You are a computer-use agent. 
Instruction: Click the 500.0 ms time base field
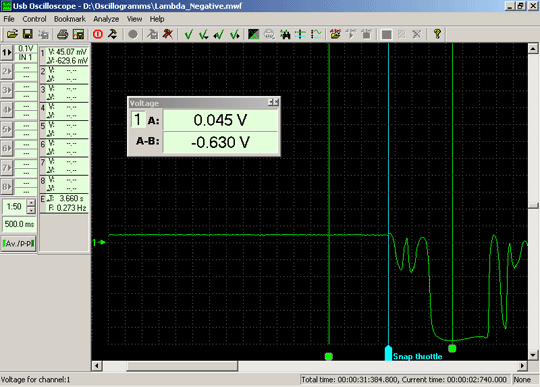19,224
